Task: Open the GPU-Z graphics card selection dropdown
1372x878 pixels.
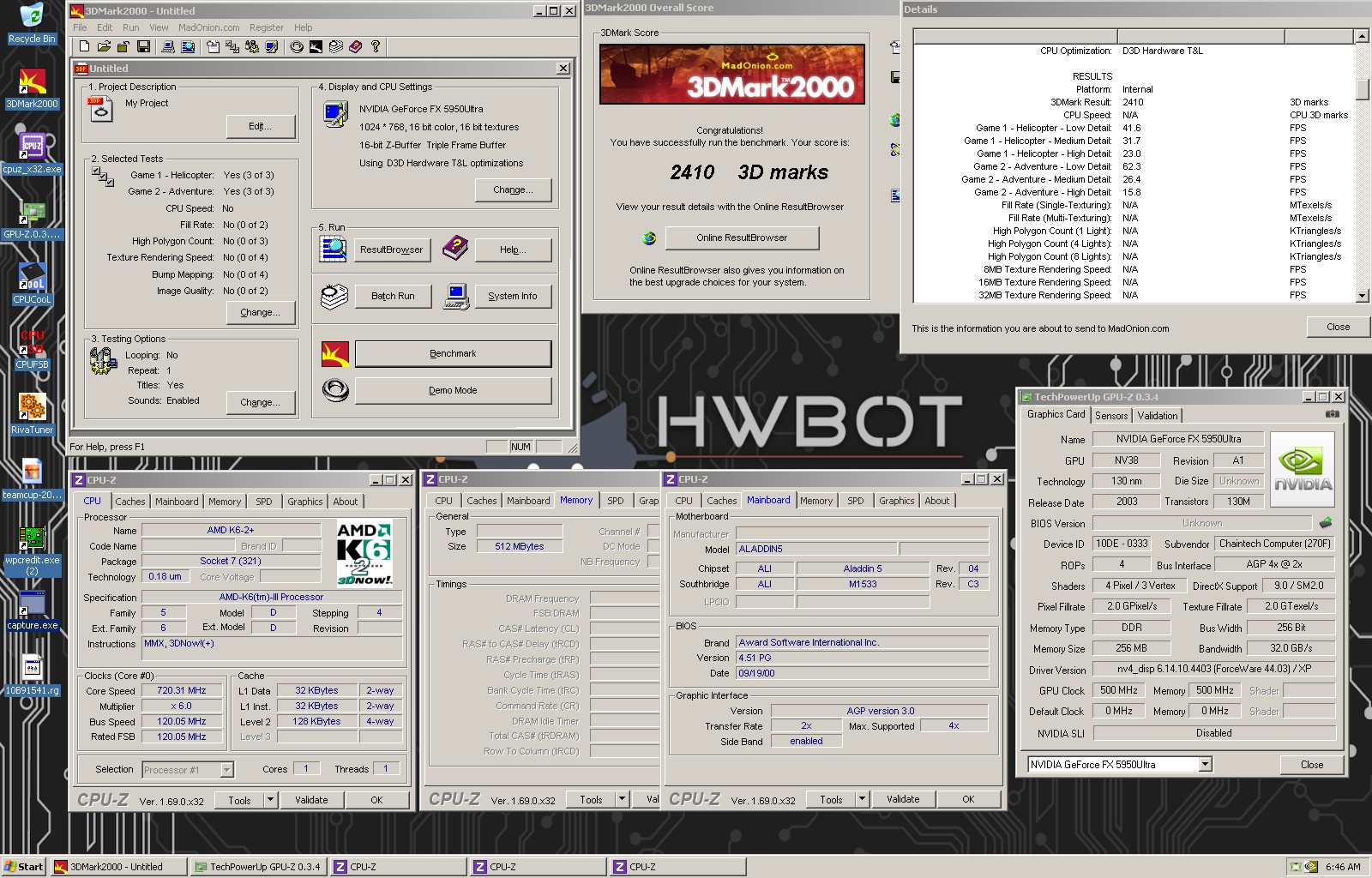Action: [x=1205, y=764]
